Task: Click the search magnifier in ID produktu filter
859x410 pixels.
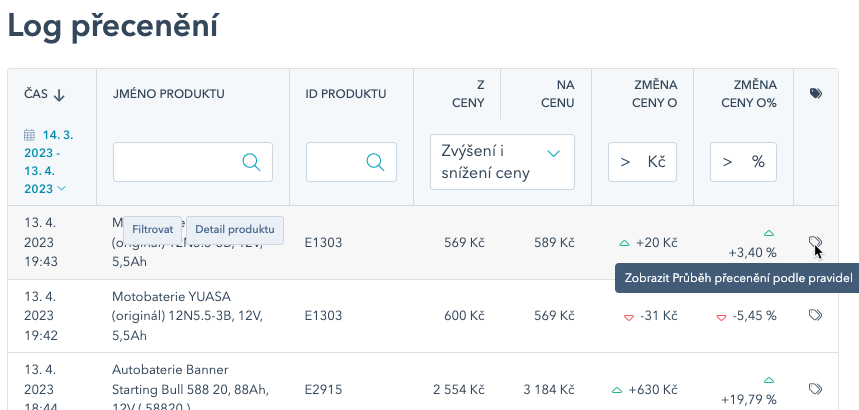Action: (375, 162)
